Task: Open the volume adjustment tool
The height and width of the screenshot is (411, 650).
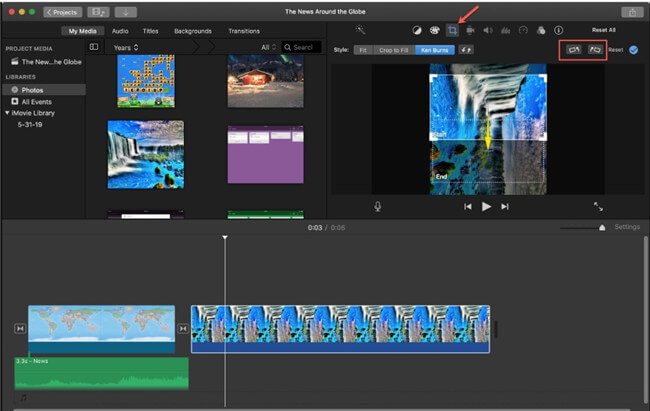Action: point(486,31)
